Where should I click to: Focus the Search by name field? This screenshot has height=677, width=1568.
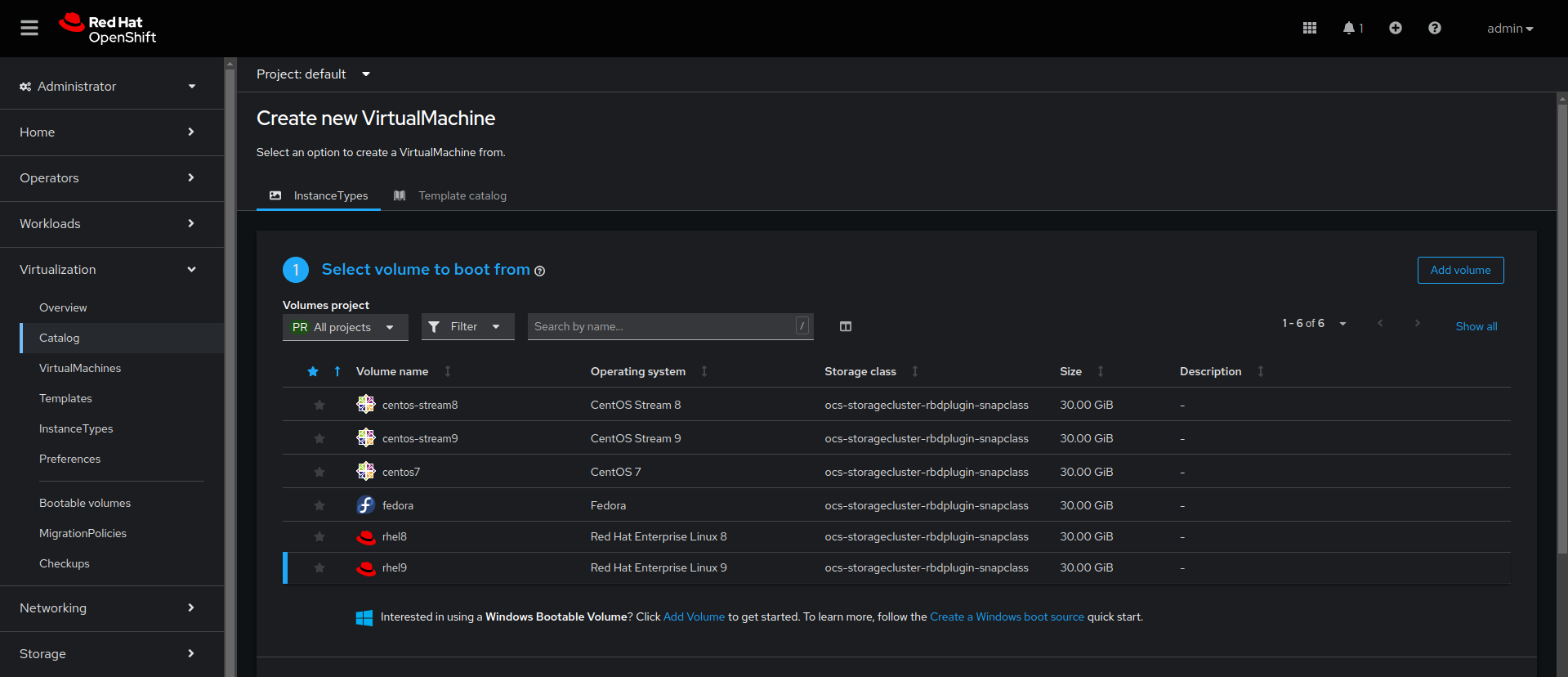662,326
